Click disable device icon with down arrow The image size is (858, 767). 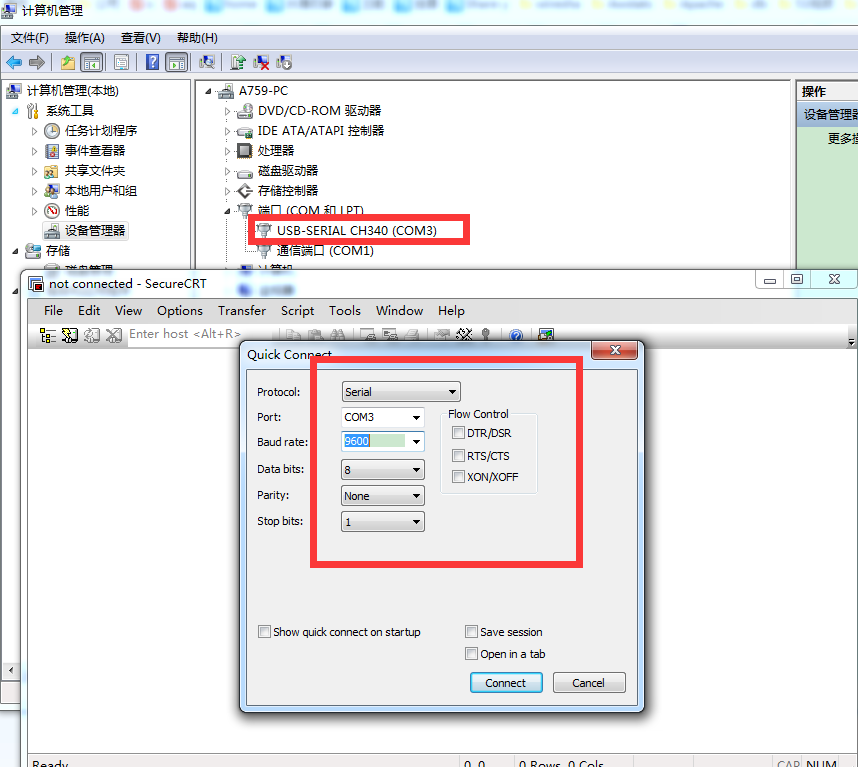pyautogui.click(x=284, y=62)
